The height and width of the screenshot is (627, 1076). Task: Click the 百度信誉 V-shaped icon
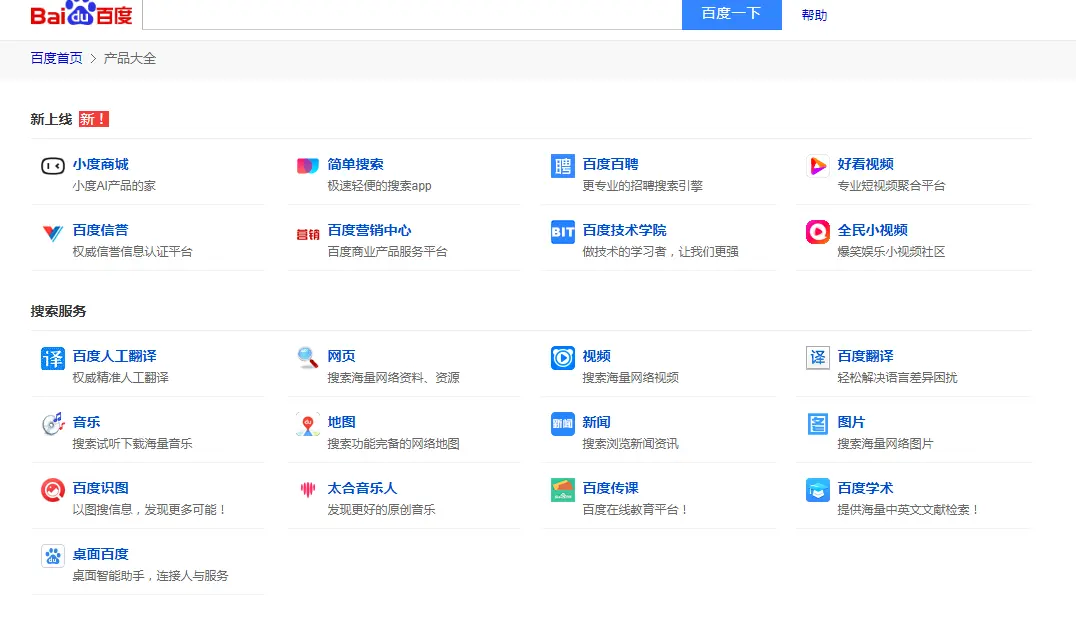coord(53,233)
